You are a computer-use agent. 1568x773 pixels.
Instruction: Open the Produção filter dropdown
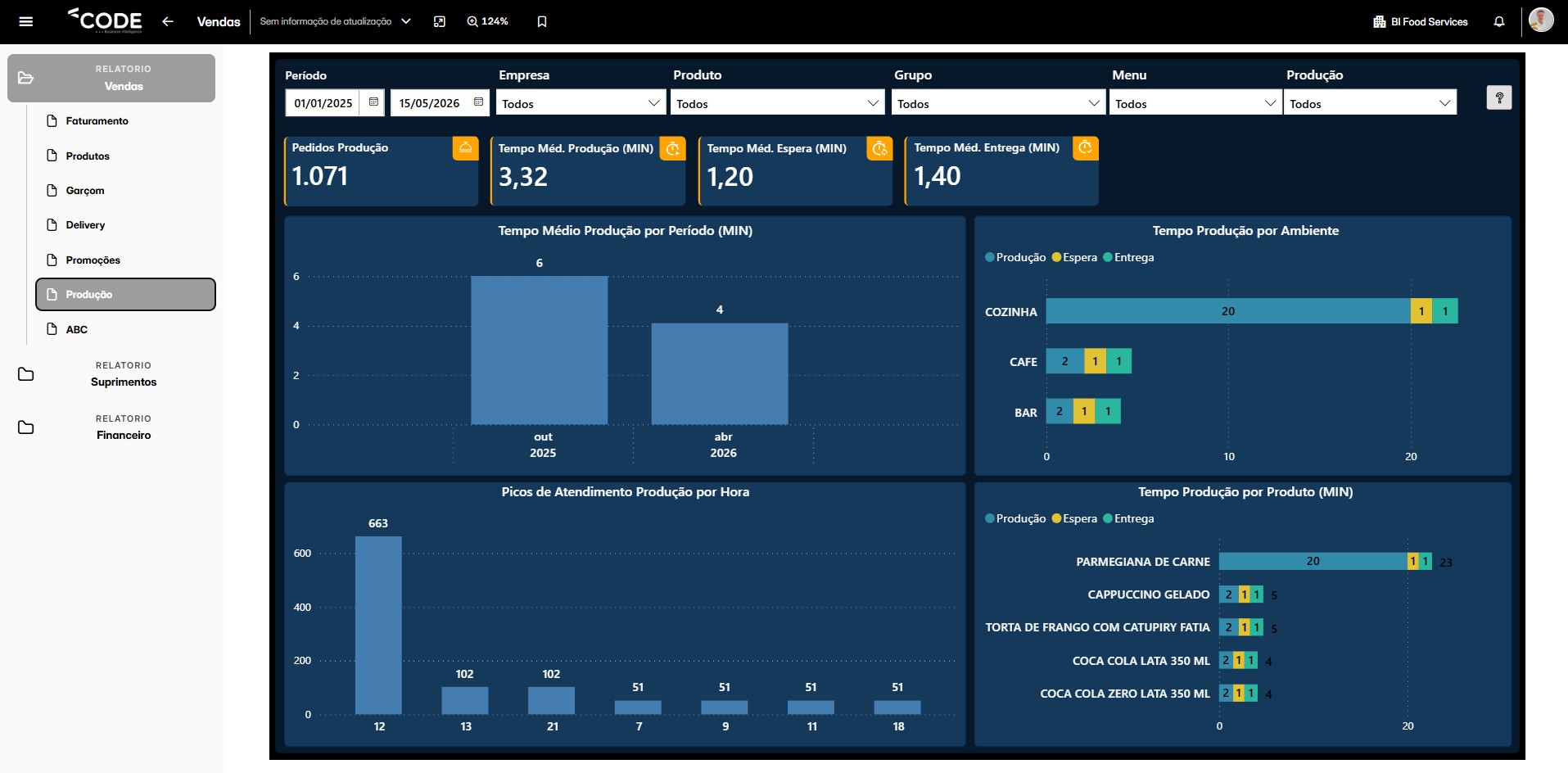1370,103
